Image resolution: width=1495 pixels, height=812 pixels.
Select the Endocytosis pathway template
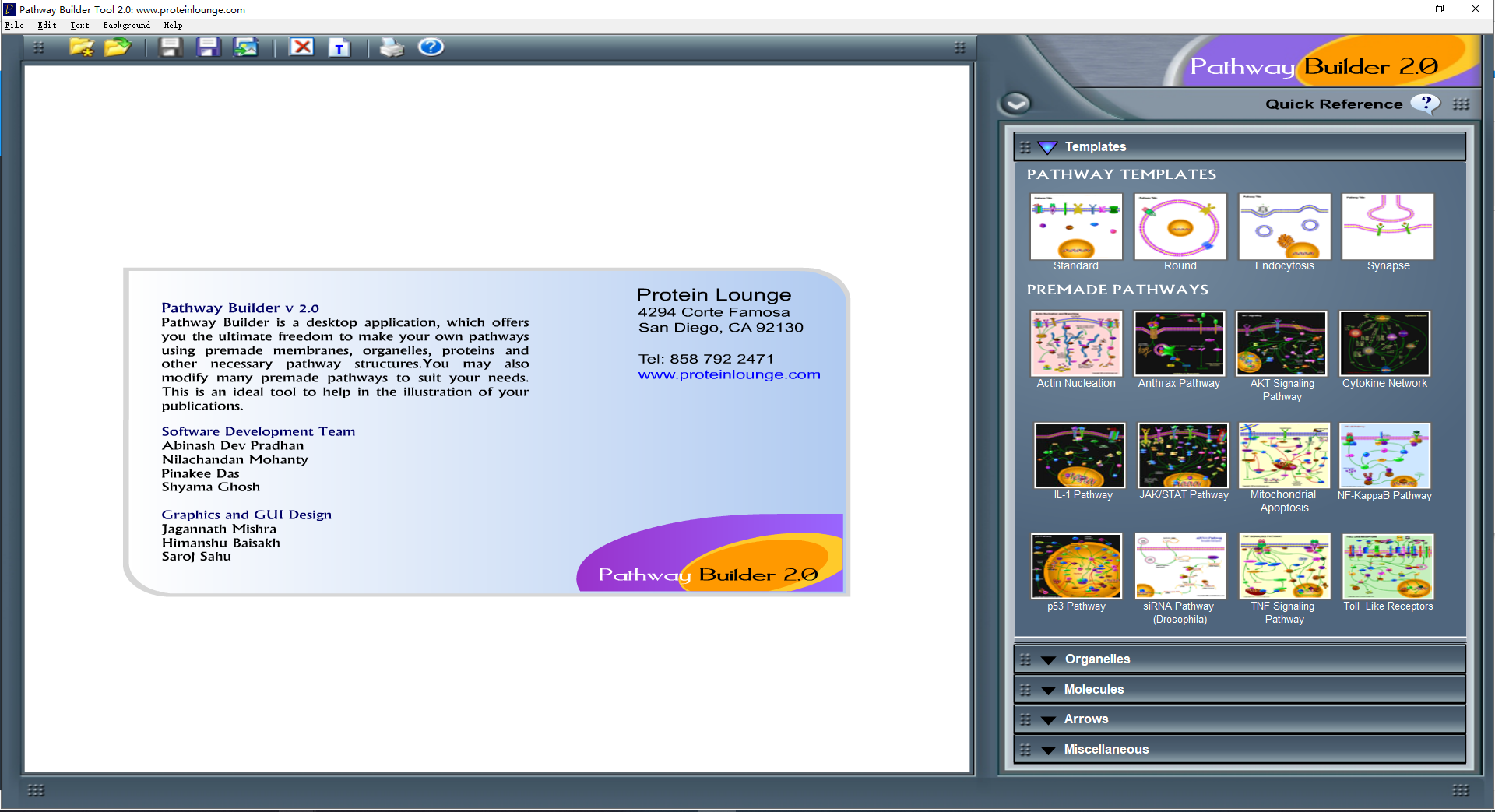tap(1285, 227)
